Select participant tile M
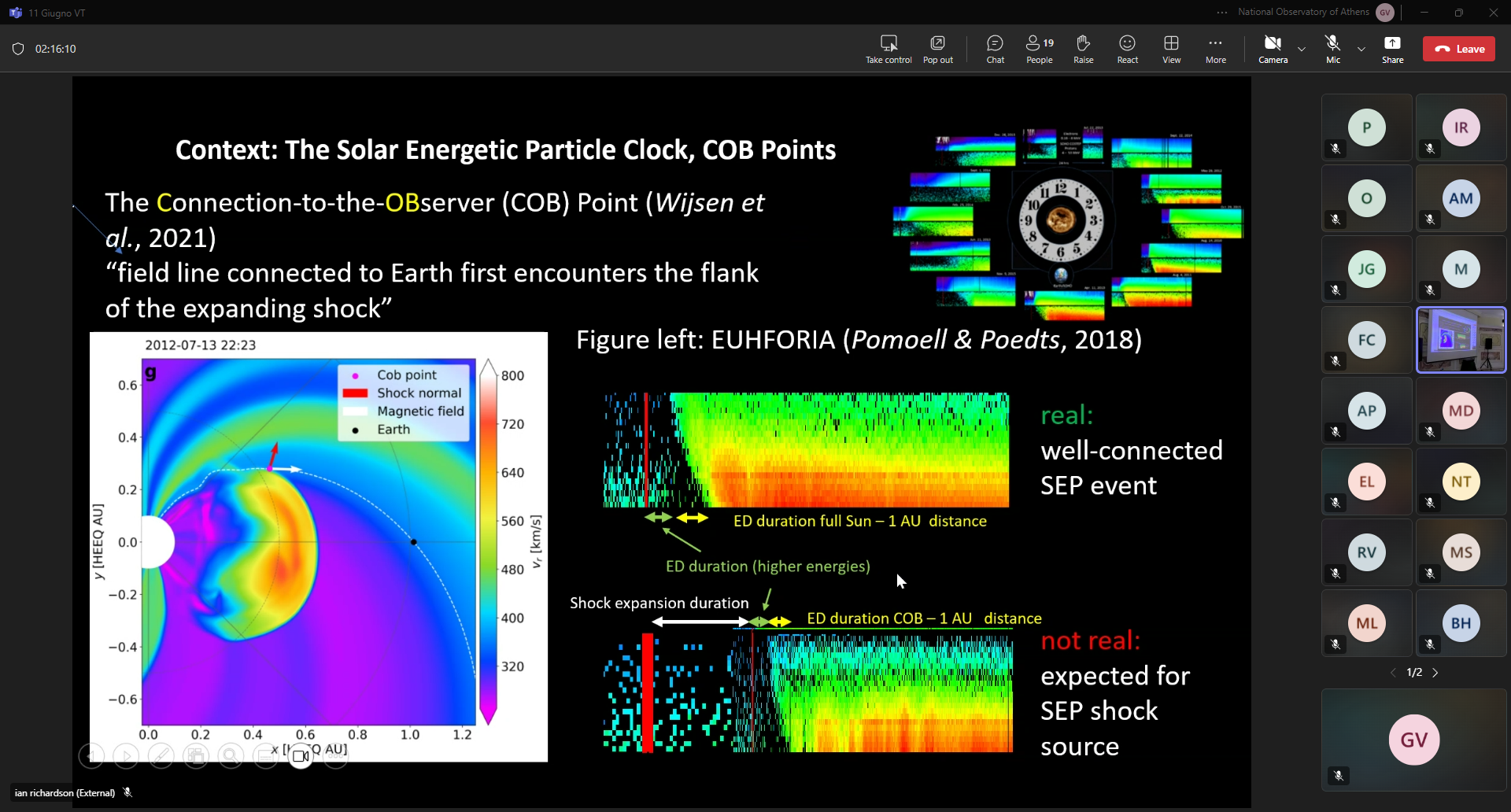1511x812 pixels. (1461, 269)
